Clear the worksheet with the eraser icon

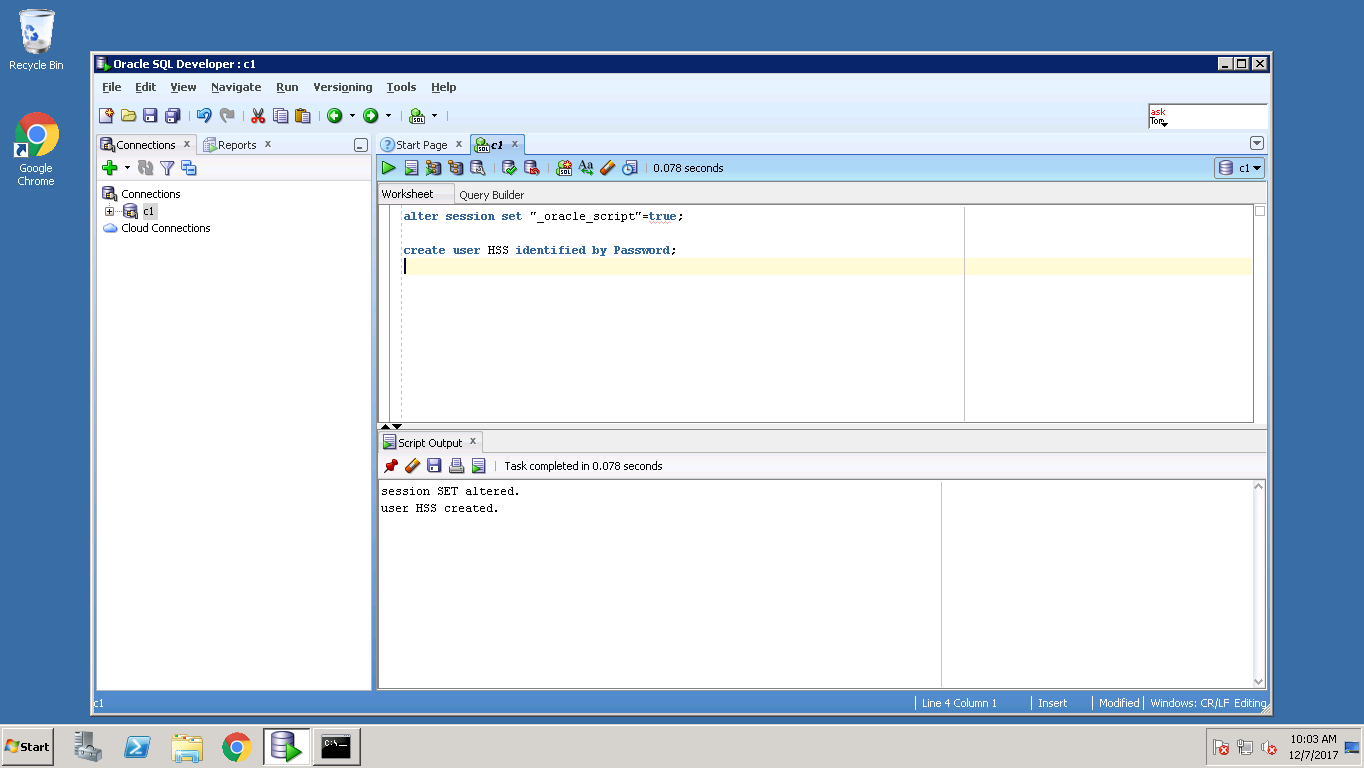coord(607,167)
